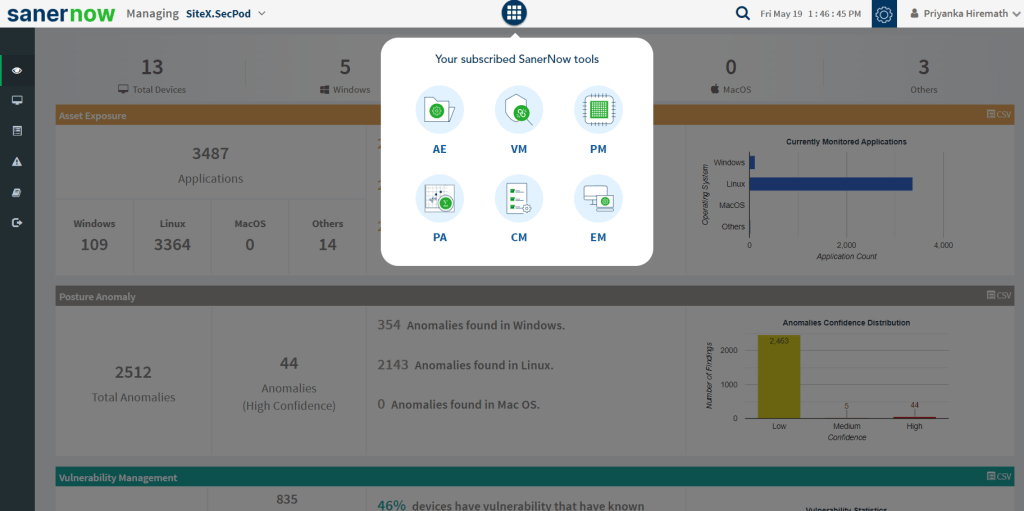Click the date and time display
Viewport: 1024px width, 511px height.
tap(810, 14)
